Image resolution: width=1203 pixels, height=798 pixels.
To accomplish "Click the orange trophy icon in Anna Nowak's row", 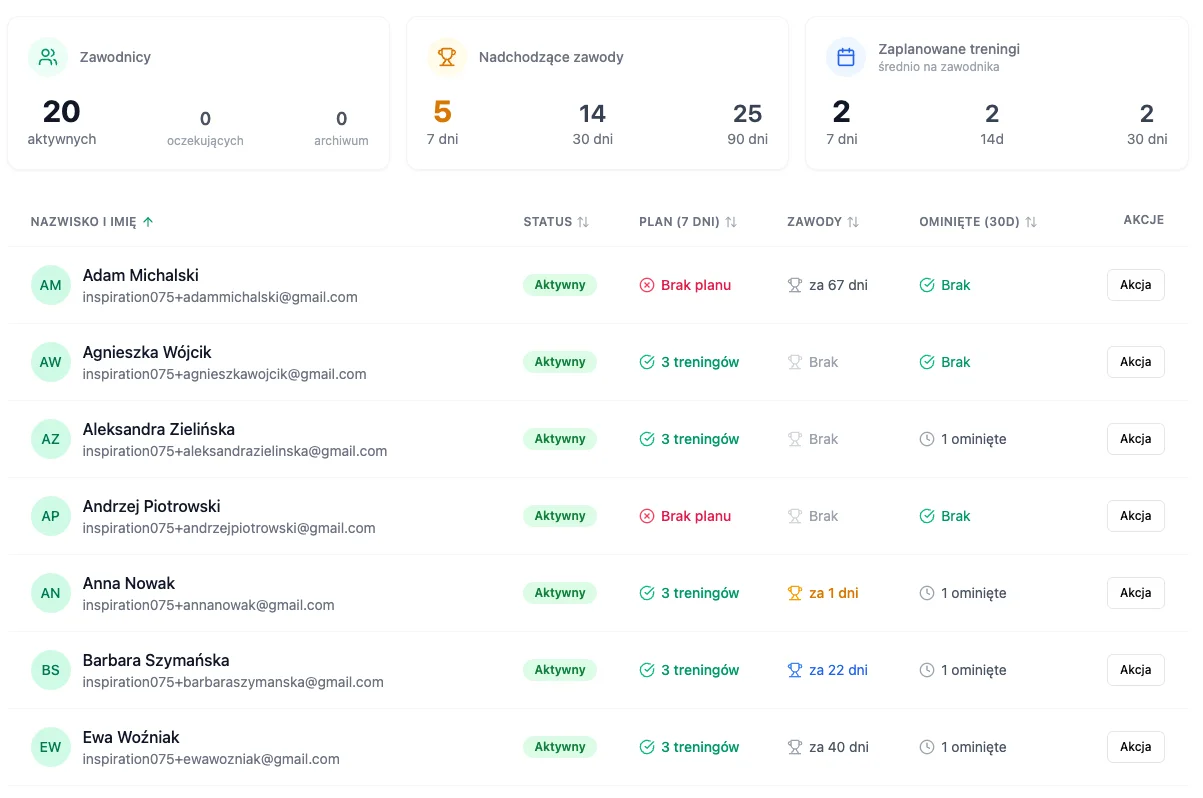I will [x=795, y=593].
